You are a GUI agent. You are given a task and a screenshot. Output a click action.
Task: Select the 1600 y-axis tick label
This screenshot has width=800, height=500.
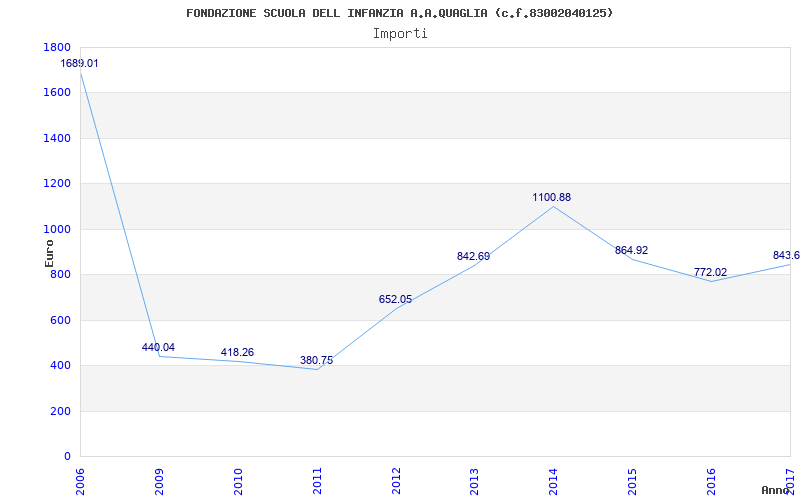point(57,93)
